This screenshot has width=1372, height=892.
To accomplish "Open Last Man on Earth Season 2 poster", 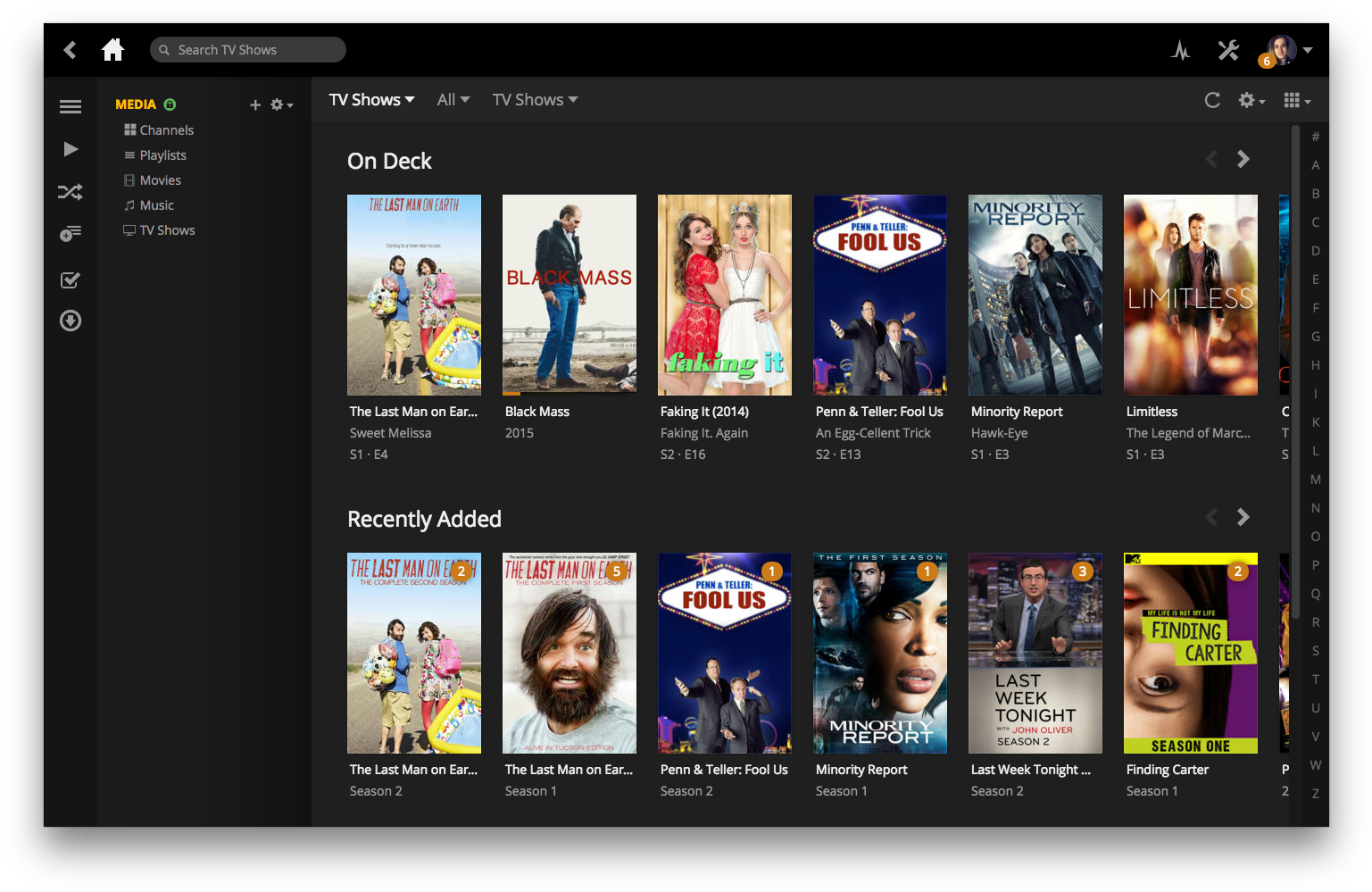I will point(414,653).
